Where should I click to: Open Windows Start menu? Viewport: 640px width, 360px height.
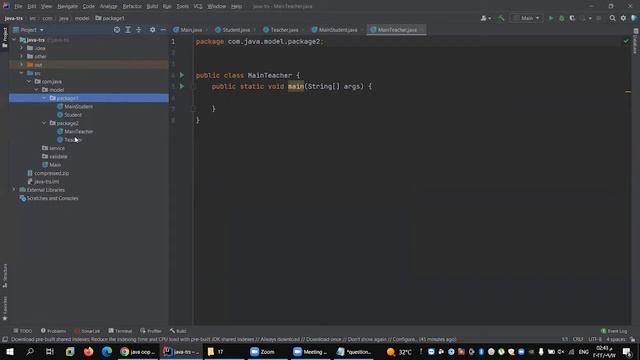[x=10, y=351]
